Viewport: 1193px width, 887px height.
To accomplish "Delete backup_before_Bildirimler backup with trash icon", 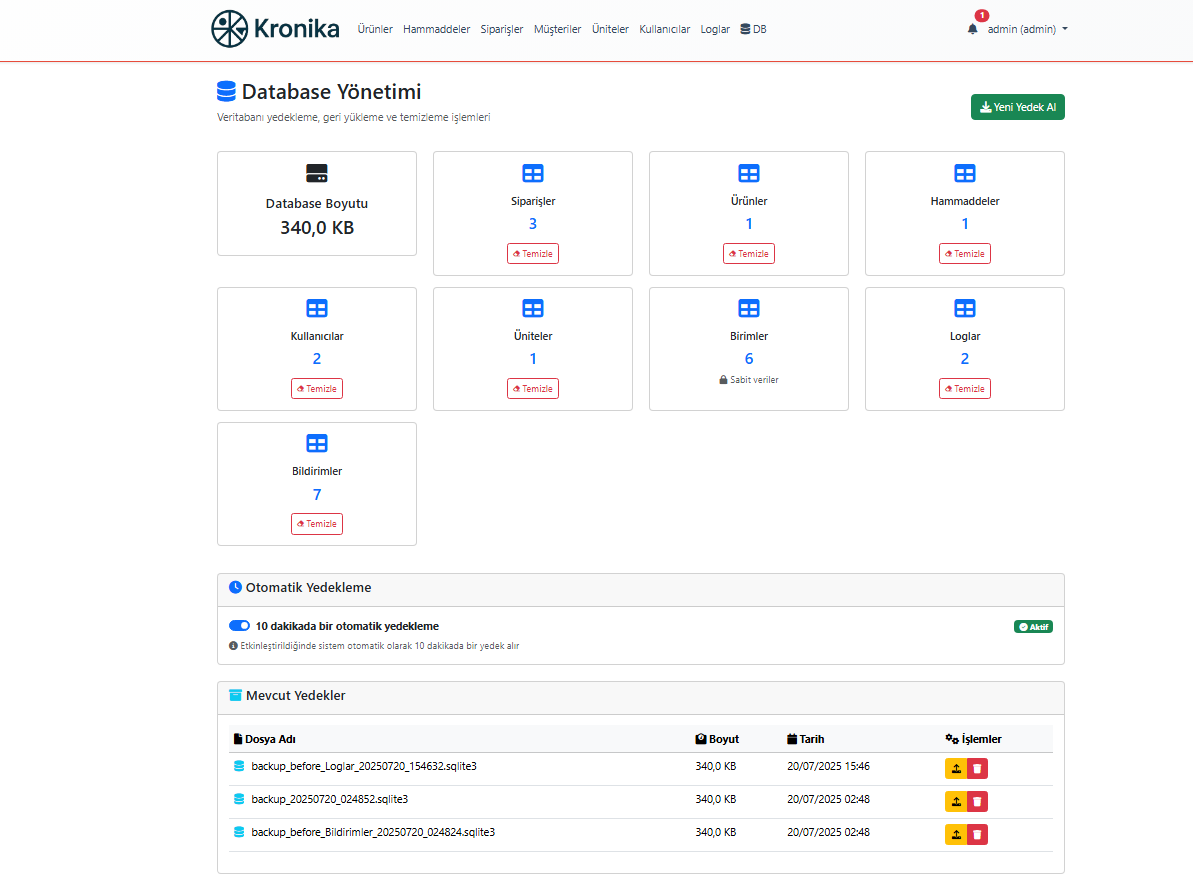I will 978,834.
